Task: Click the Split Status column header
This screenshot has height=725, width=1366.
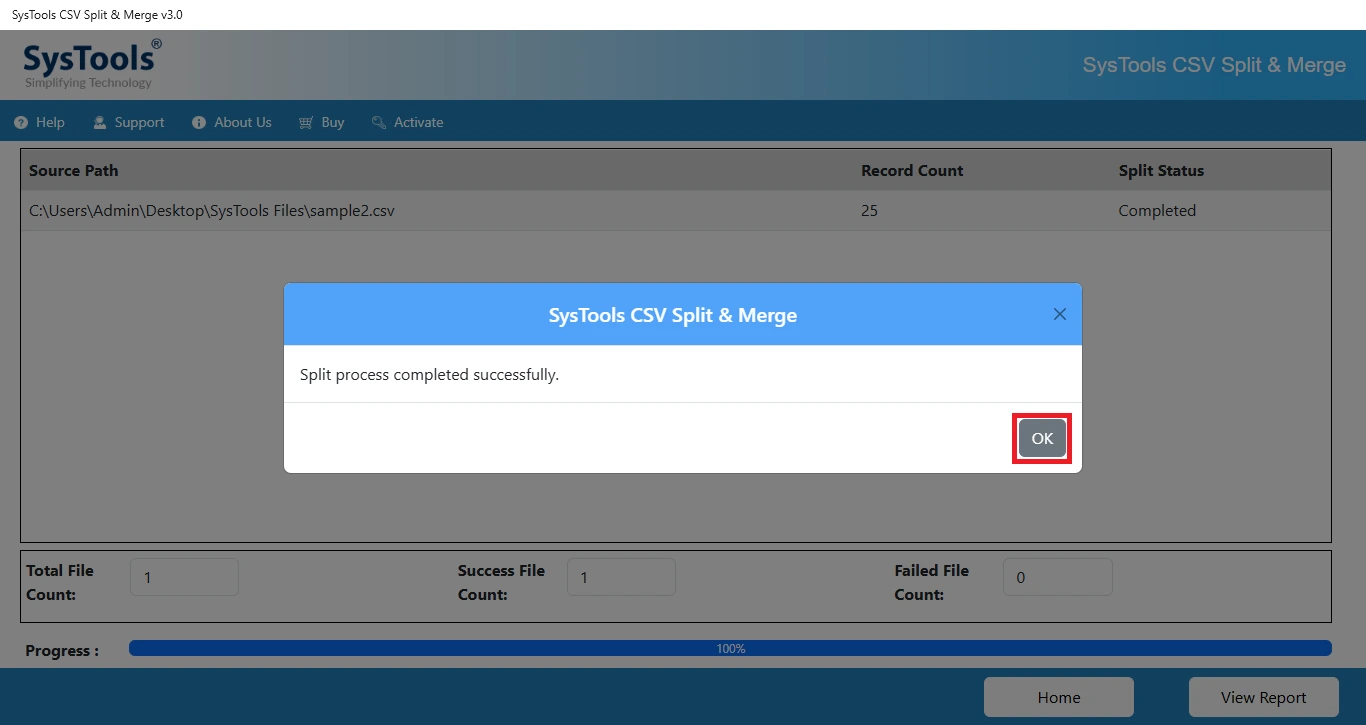Action: (1161, 170)
